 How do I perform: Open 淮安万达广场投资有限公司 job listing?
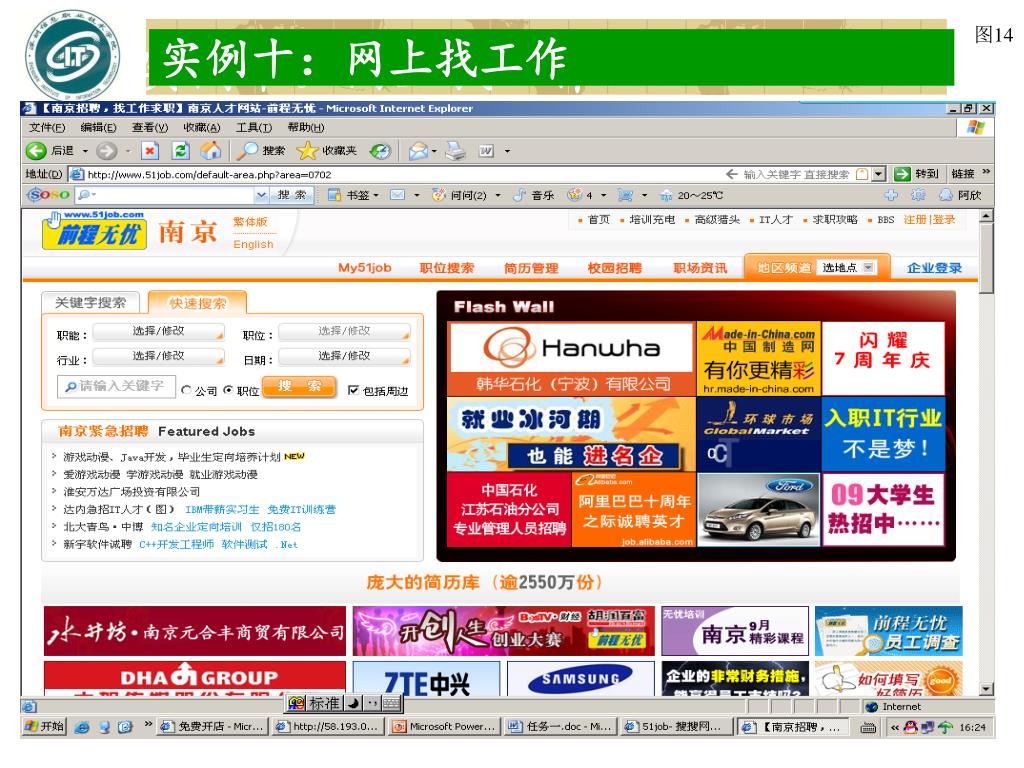(131, 492)
